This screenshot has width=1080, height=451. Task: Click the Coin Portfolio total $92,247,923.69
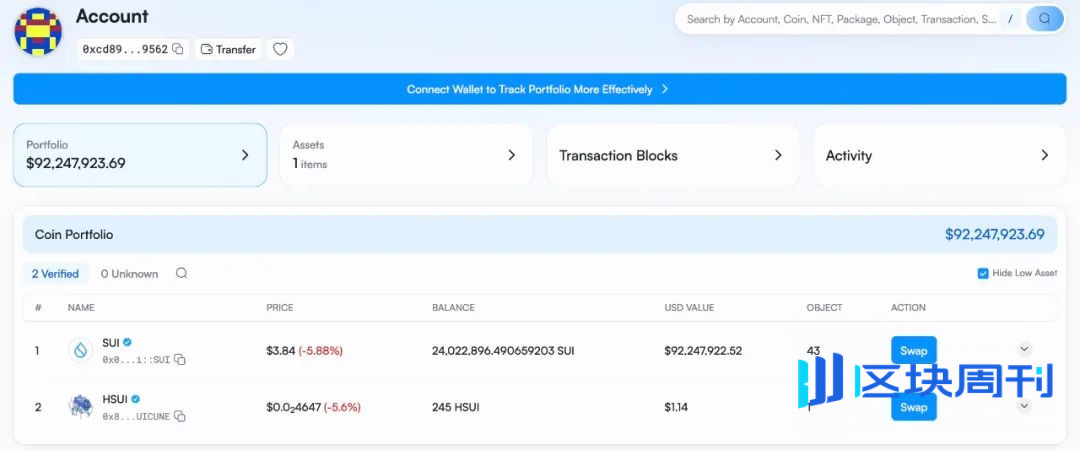pyautogui.click(x=995, y=234)
